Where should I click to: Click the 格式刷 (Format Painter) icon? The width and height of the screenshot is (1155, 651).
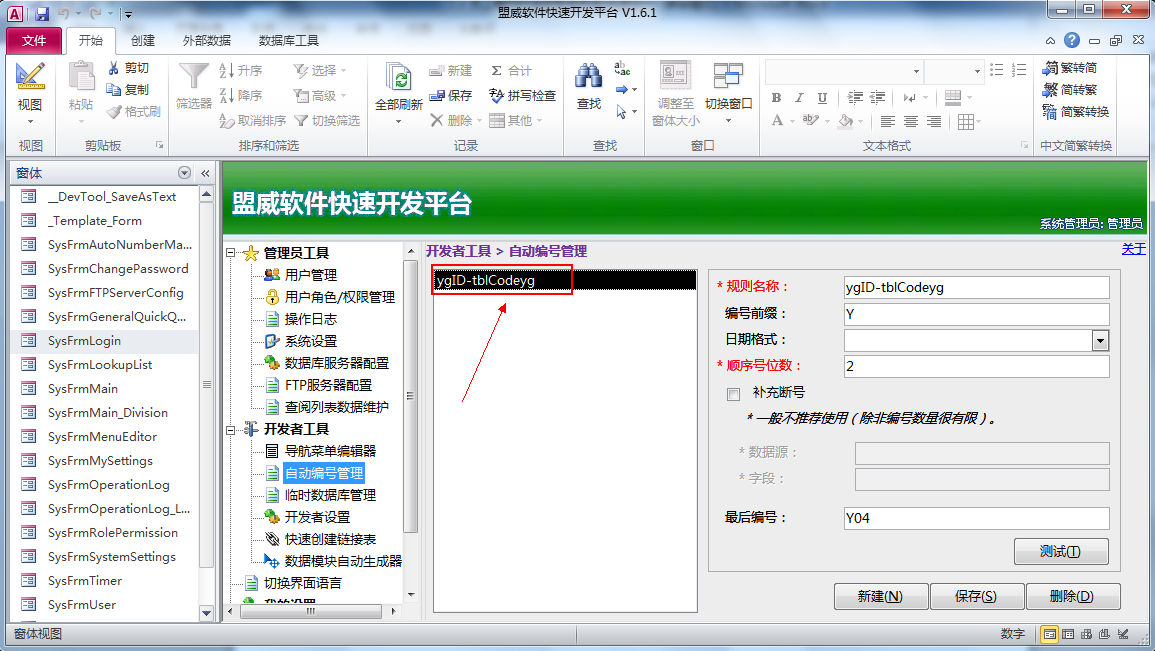[113, 111]
